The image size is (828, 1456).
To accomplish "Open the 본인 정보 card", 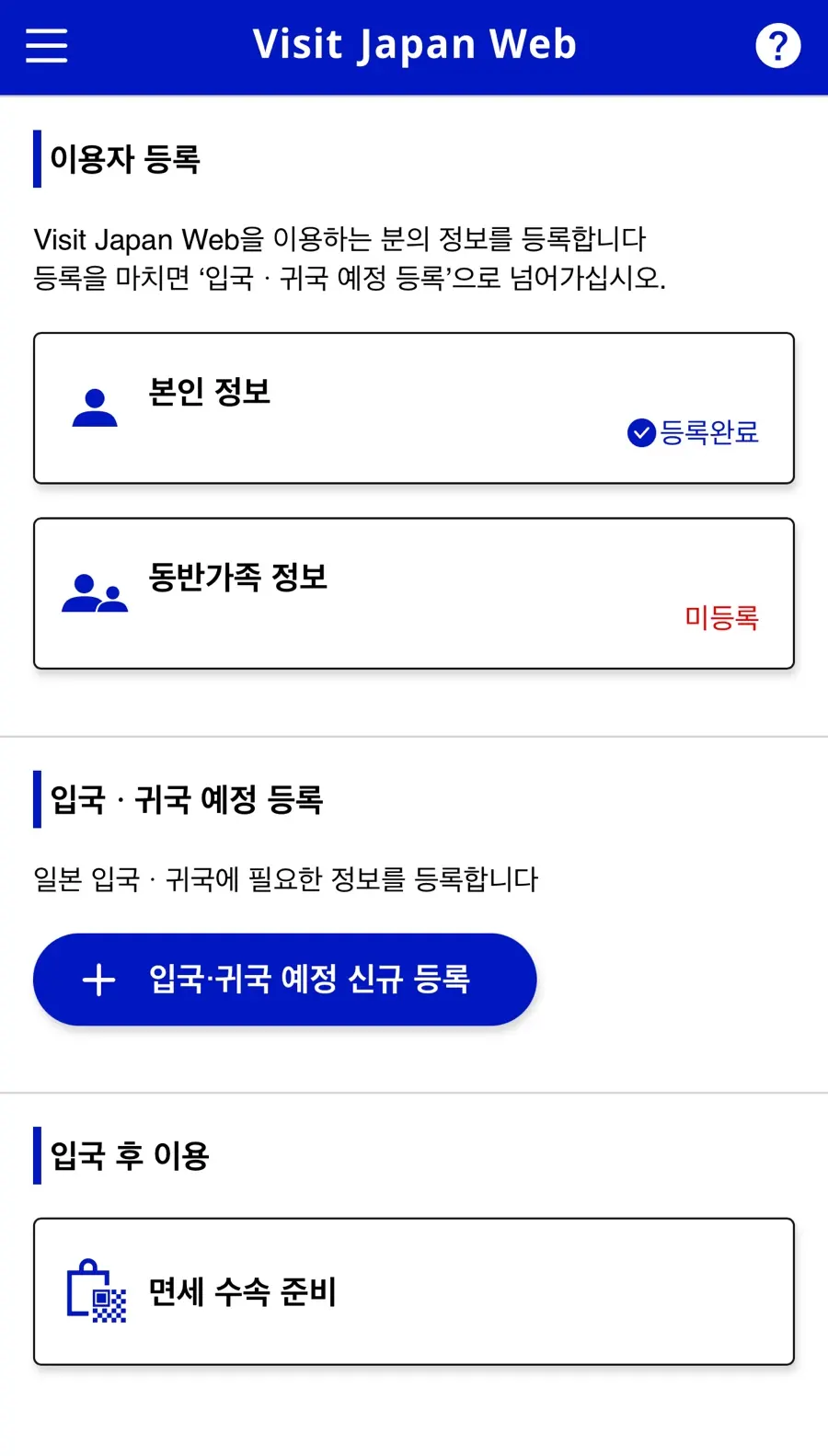I will 414,408.
